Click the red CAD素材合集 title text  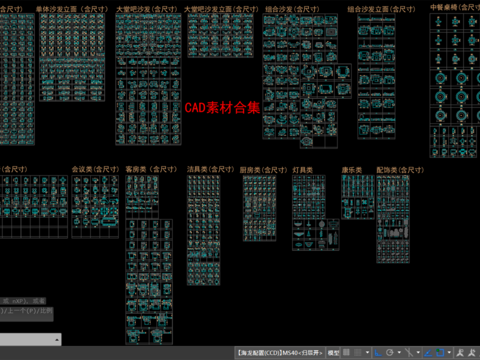[x=222, y=108]
